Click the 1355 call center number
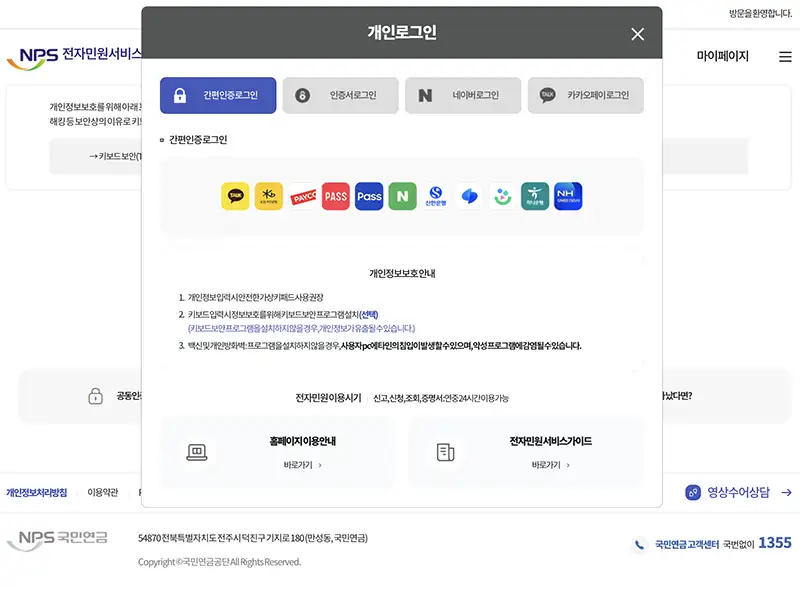 774,543
